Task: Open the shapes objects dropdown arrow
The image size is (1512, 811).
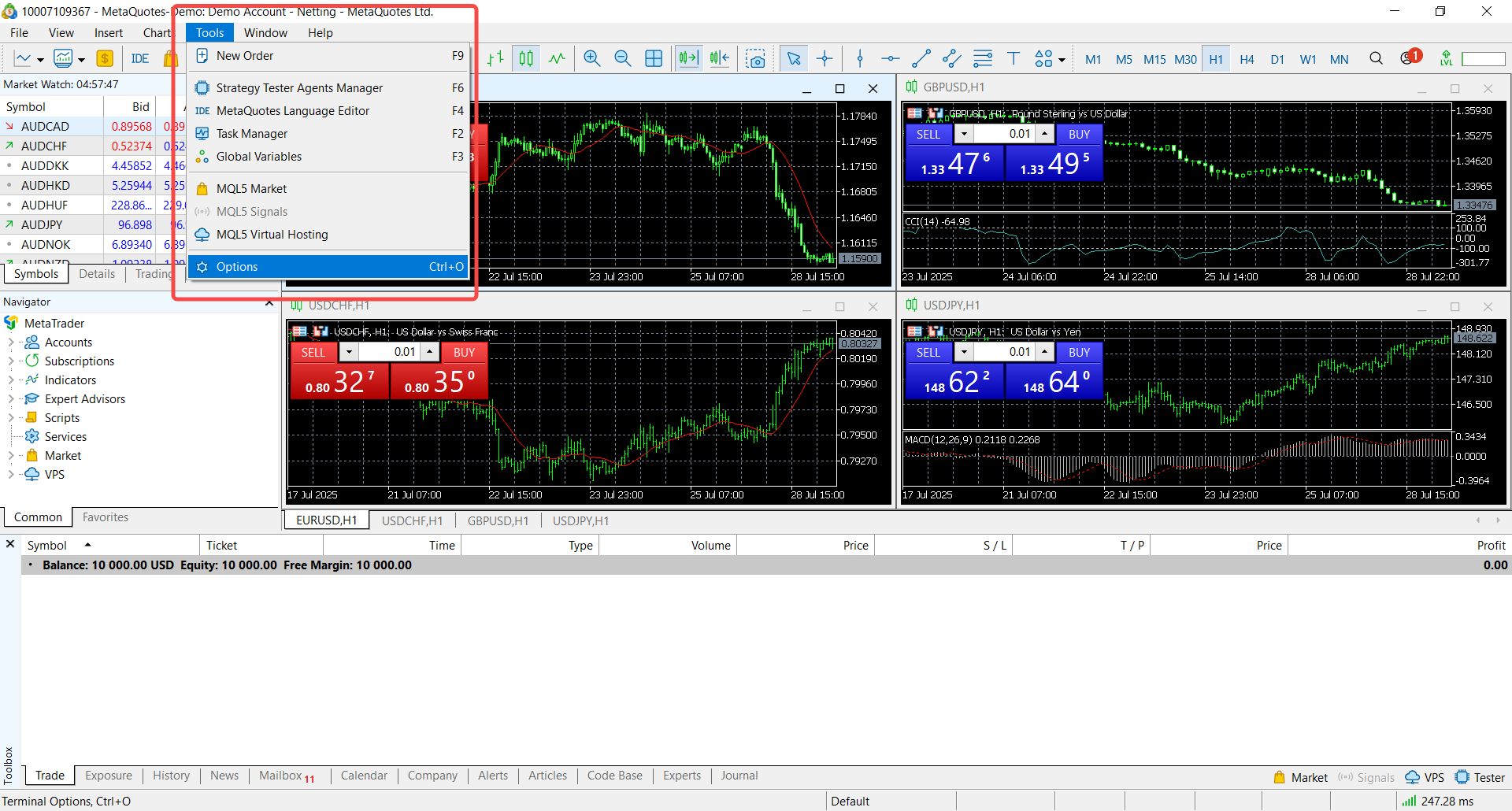Action: click(x=1062, y=60)
